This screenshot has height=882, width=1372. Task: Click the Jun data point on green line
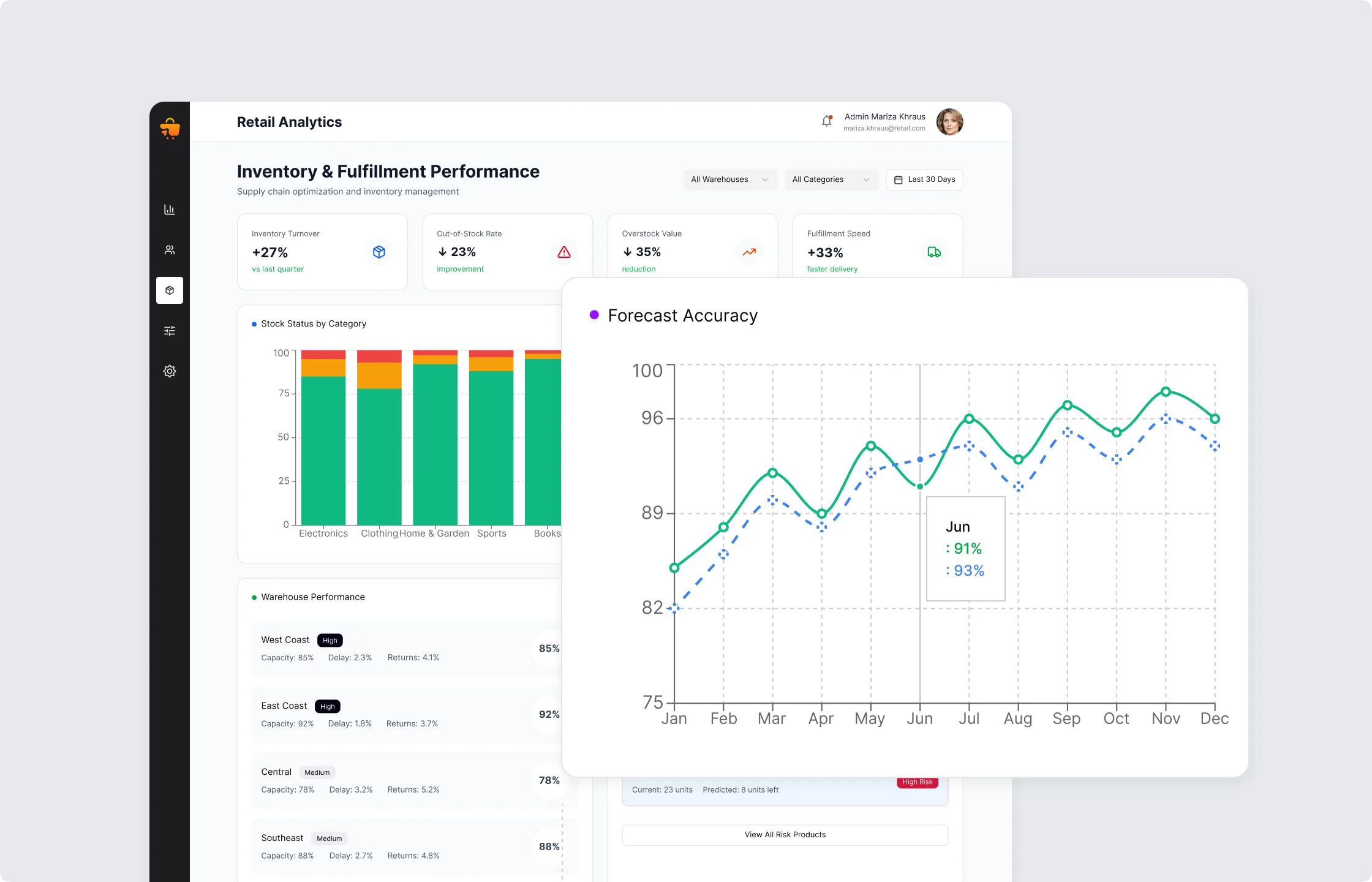coord(920,486)
